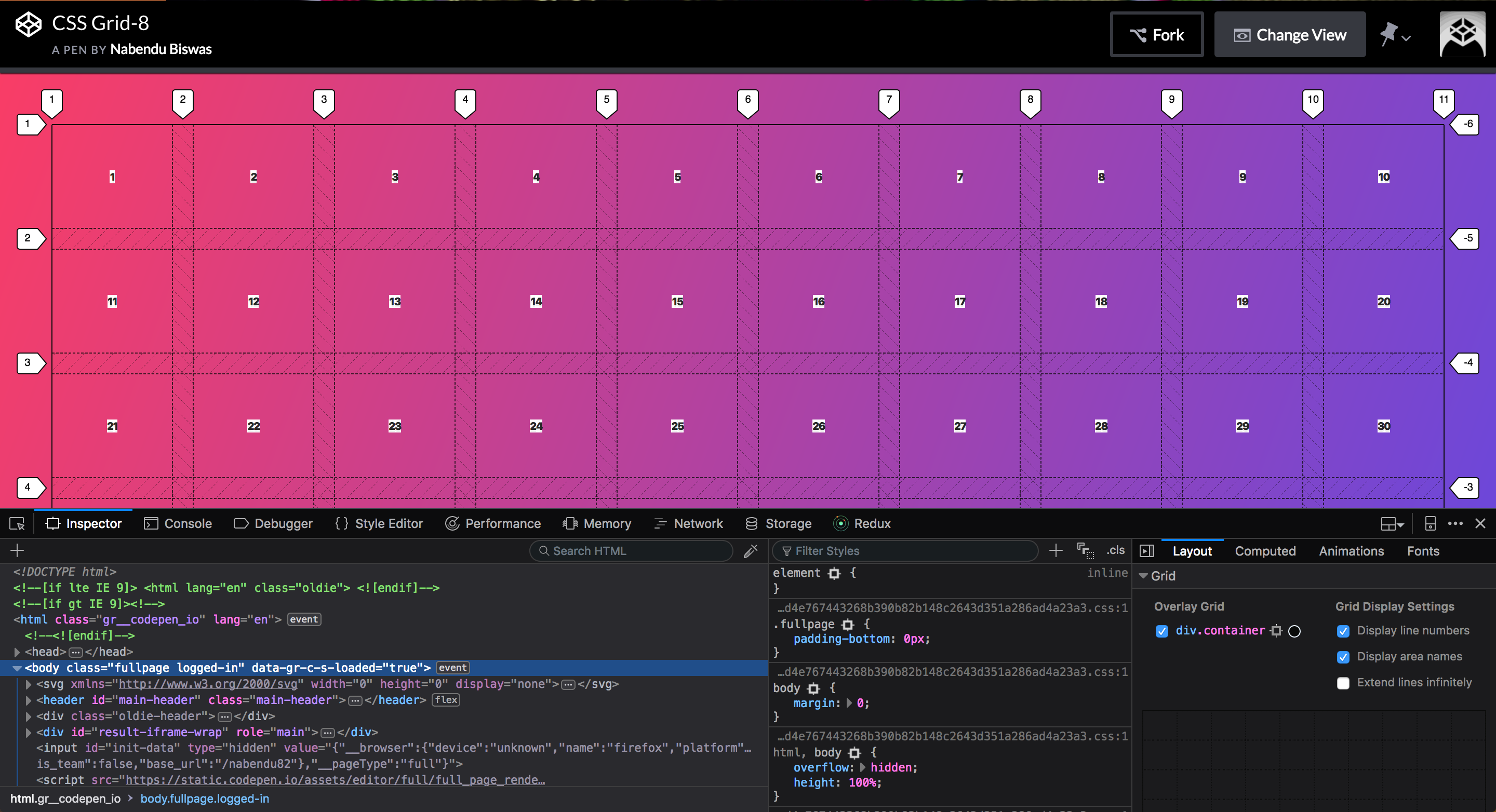Expand the overflow shorthand property

point(862,768)
